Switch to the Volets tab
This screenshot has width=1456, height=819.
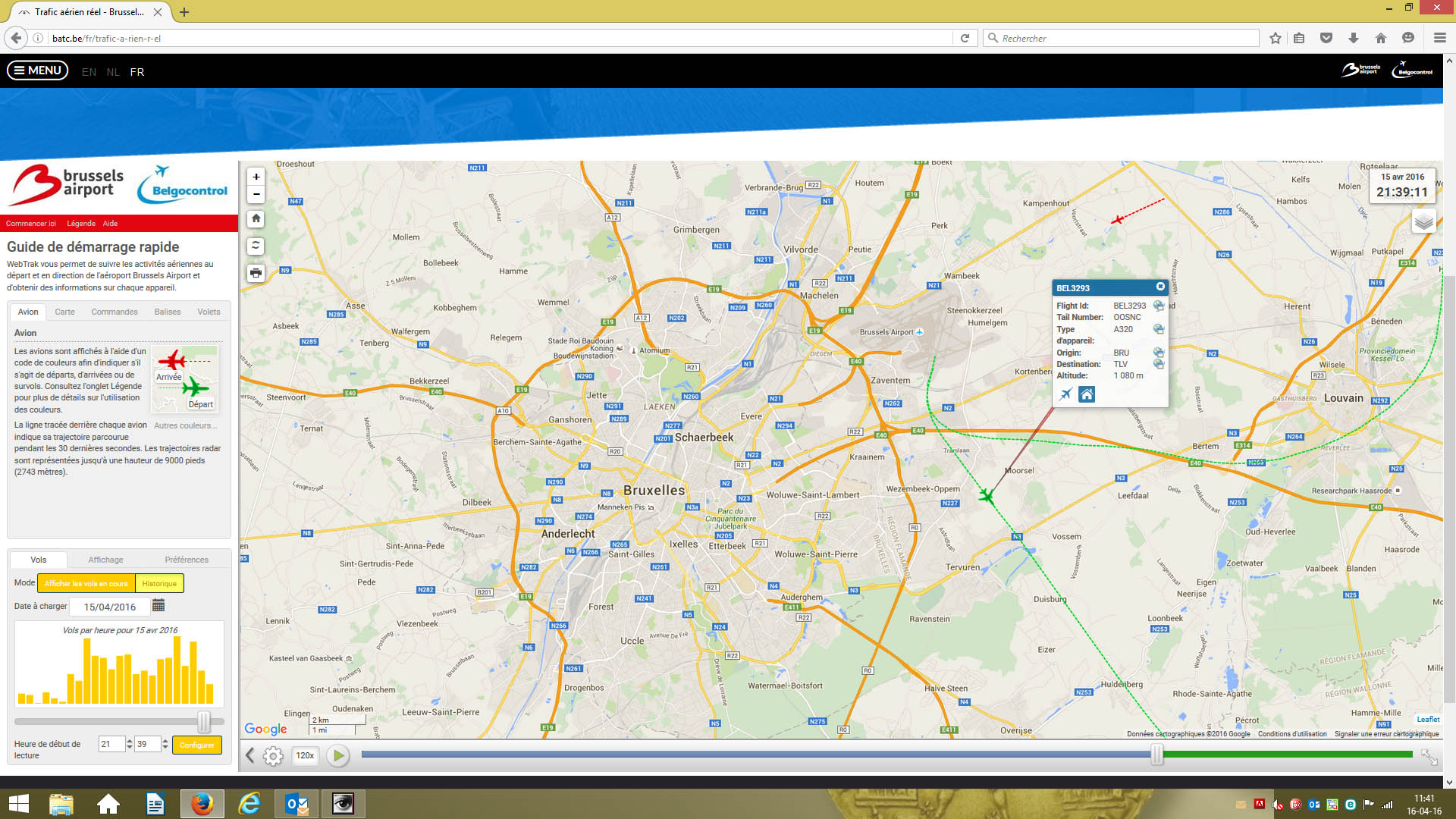pyautogui.click(x=209, y=312)
